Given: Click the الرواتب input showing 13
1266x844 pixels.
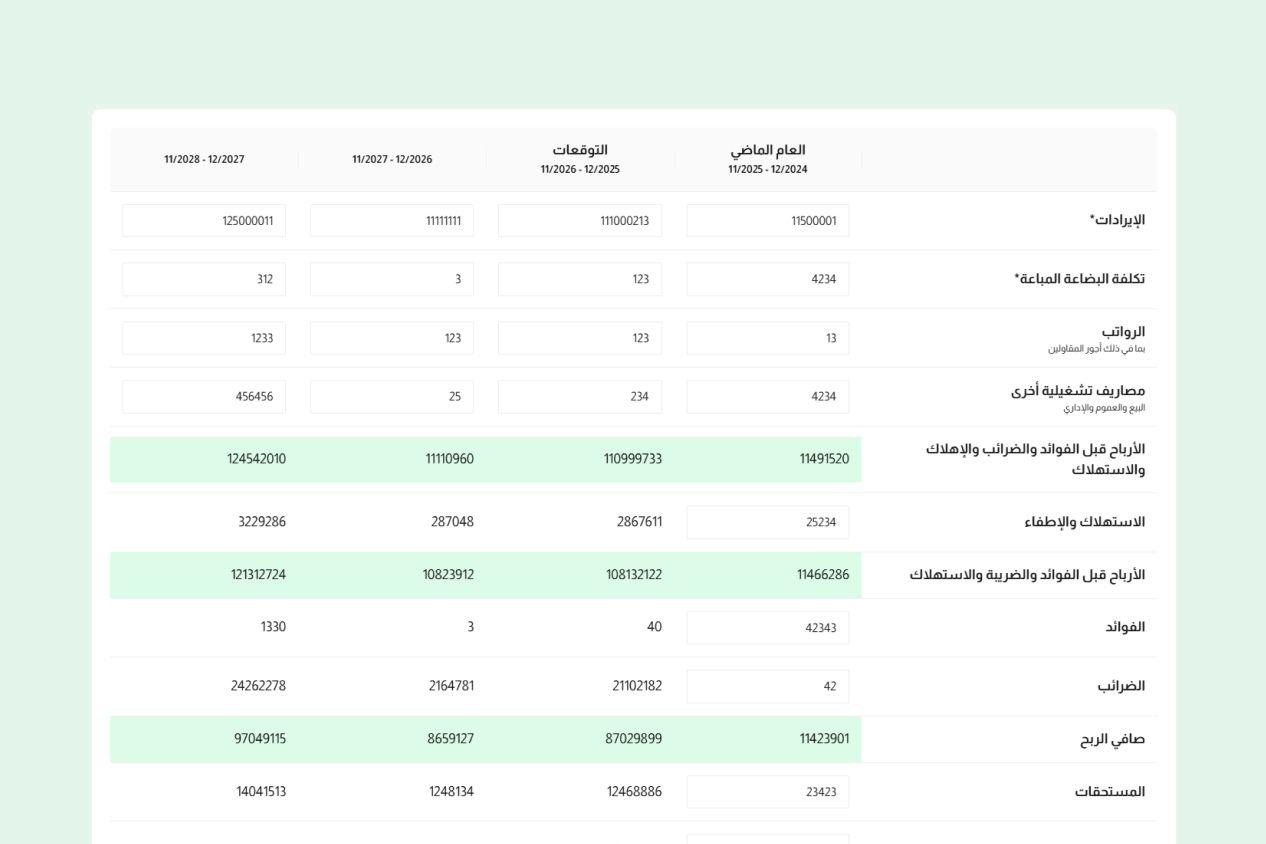Looking at the screenshot, I should pos(767,338).
